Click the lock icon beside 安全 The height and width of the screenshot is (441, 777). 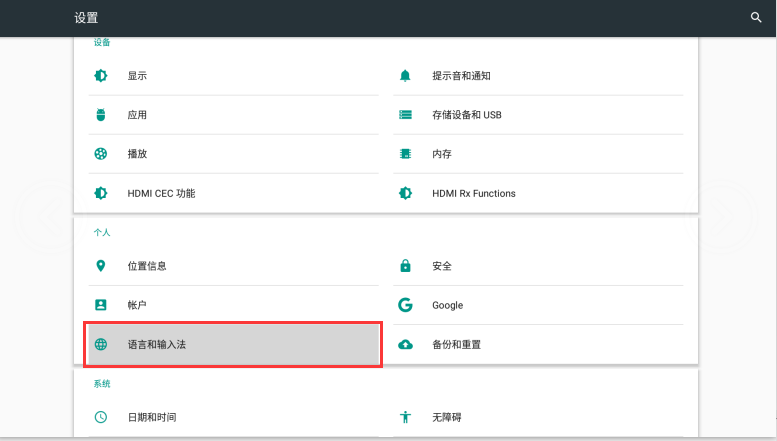tap(405, 266)
